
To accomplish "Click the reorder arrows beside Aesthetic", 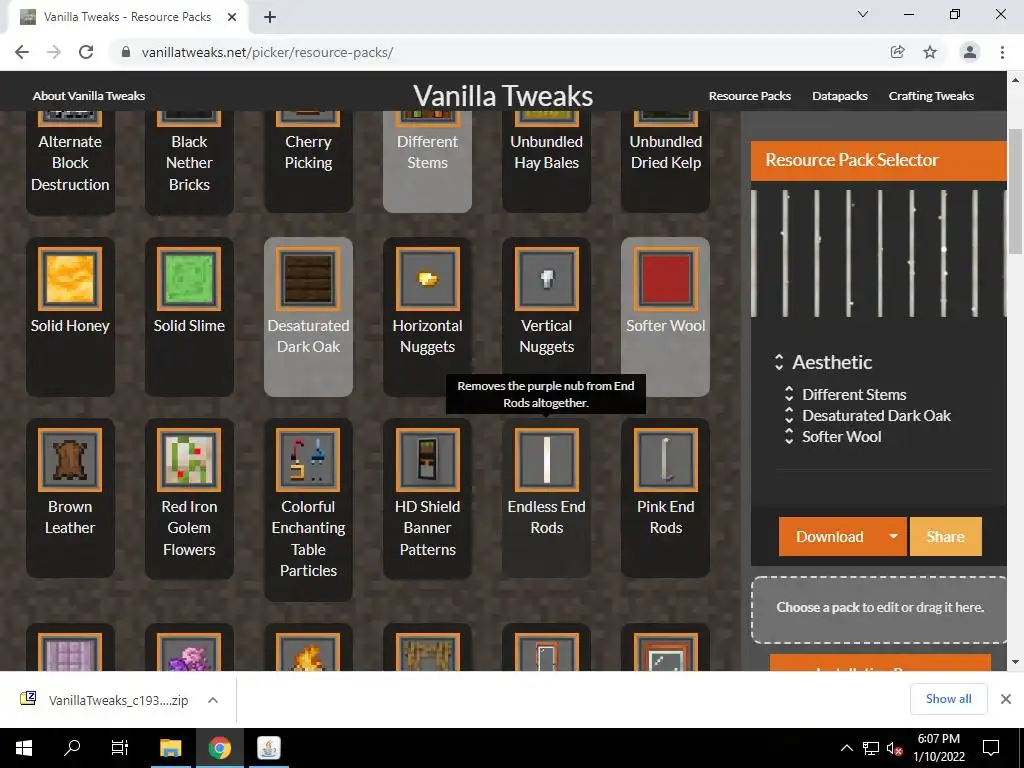I will click(778, 362).
